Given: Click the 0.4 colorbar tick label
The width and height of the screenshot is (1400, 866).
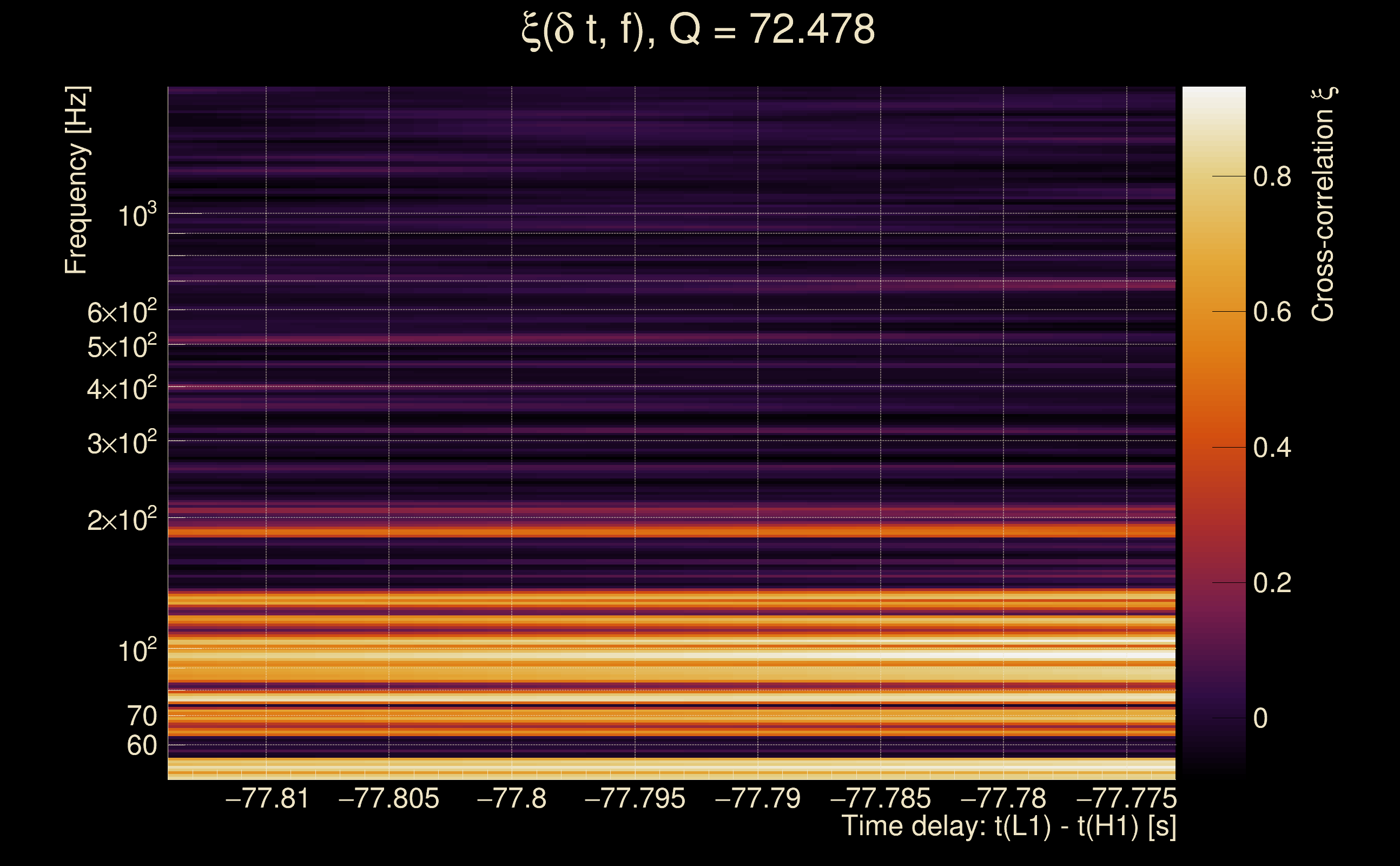Looking at the screenshot, I should [1272, 447].
